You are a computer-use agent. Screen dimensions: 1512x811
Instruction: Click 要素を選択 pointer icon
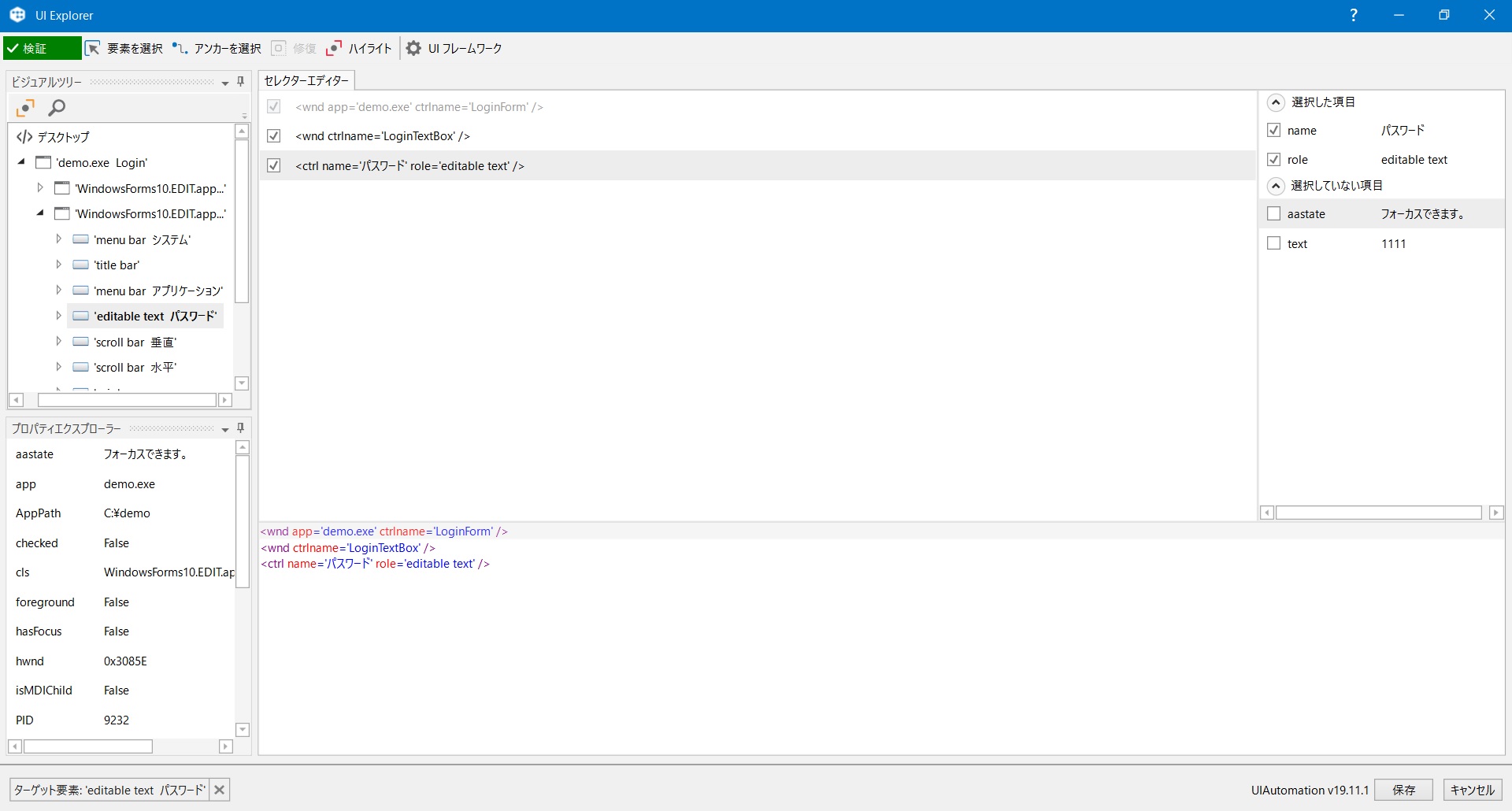pos(93,48)
